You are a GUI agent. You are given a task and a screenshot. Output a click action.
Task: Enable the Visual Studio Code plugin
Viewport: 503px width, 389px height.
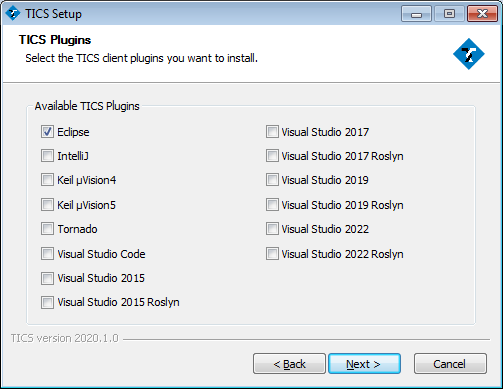tap(47, 254)
